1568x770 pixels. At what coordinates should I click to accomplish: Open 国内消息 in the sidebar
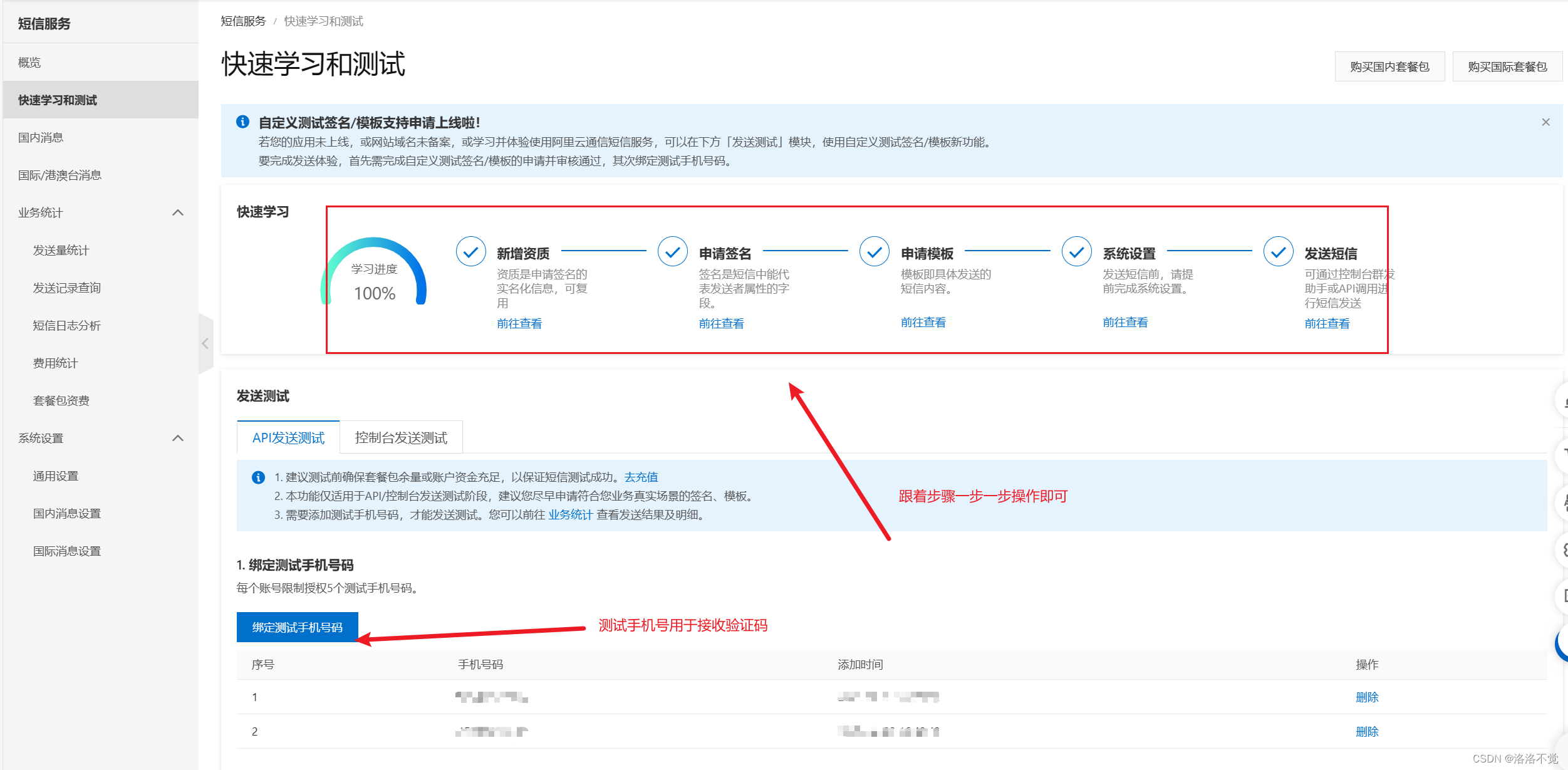[41, 137]
